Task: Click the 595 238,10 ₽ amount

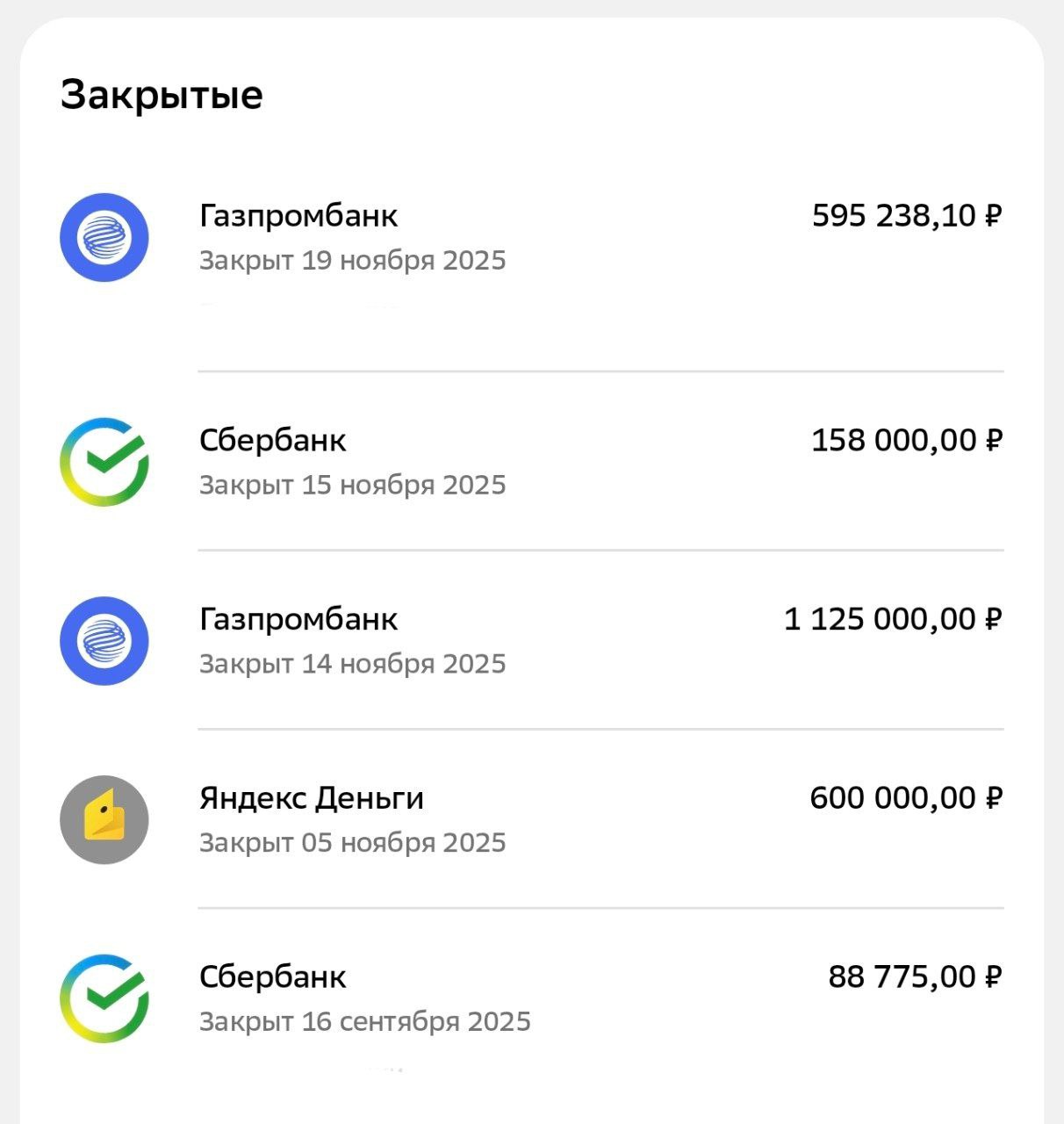Action: click(x=906, y=215)
